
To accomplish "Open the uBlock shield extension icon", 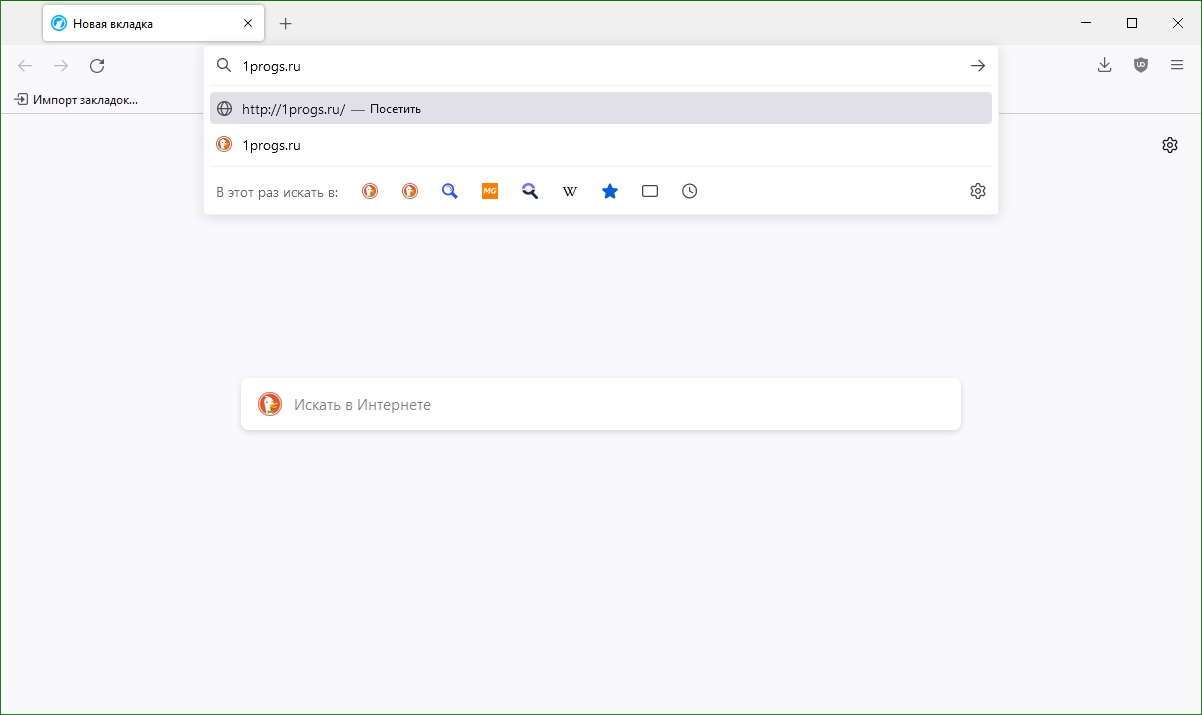I will tap(1141, 65).
